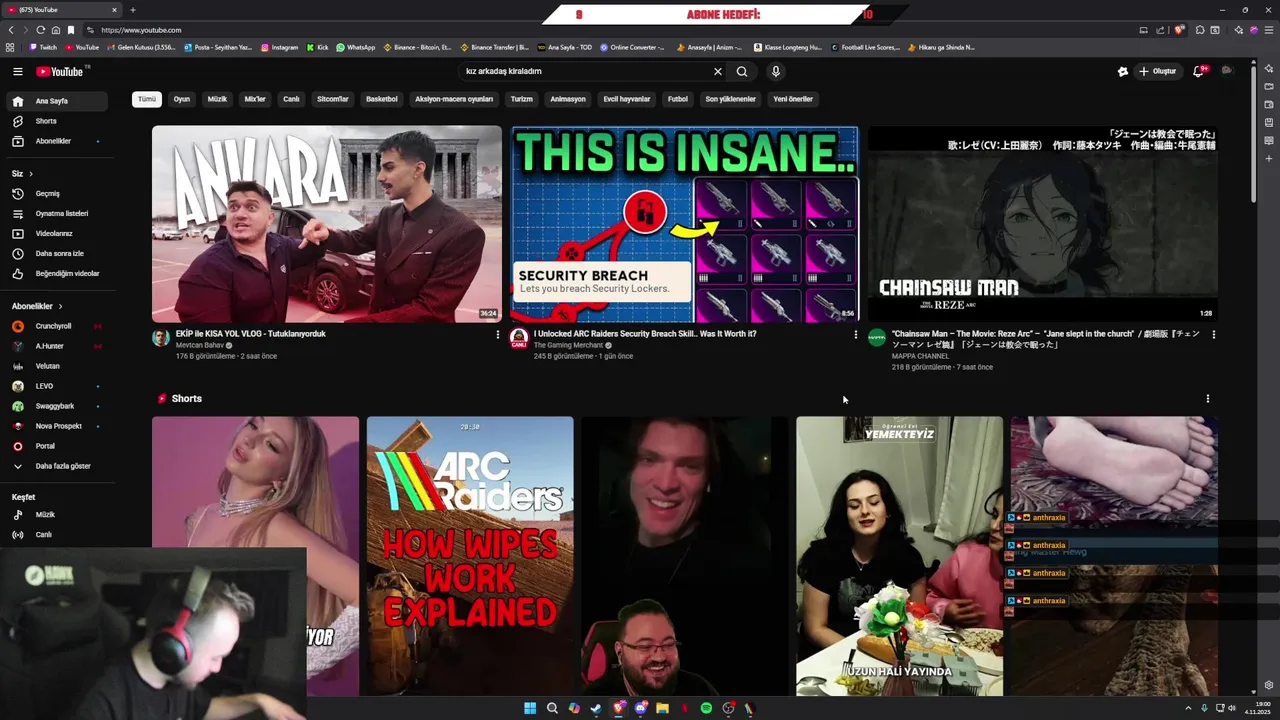Open Spotify from the taskbar

(x=706, y=708)
